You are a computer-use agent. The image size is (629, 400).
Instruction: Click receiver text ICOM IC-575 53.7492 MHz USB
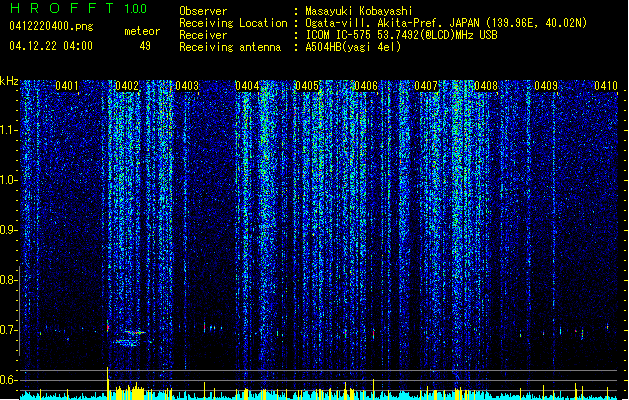coord(401,35)
